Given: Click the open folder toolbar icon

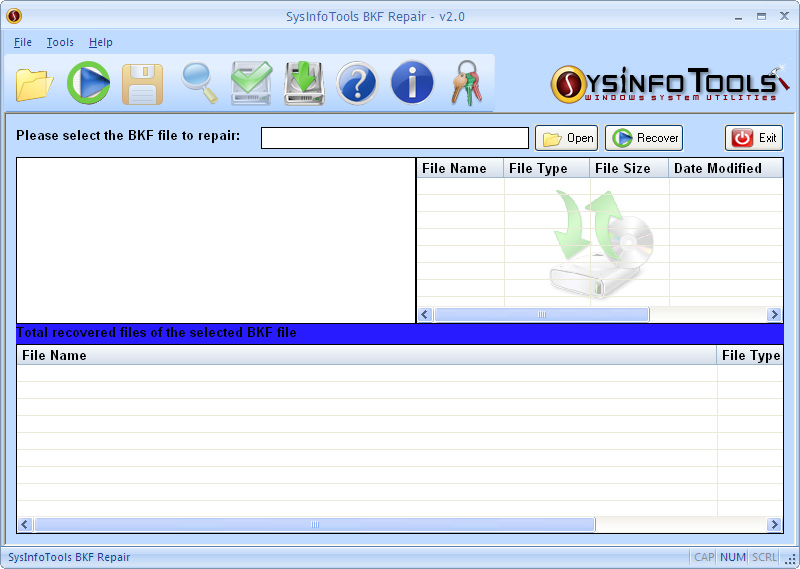Looking at the screenshot, I should coord(34,84).
